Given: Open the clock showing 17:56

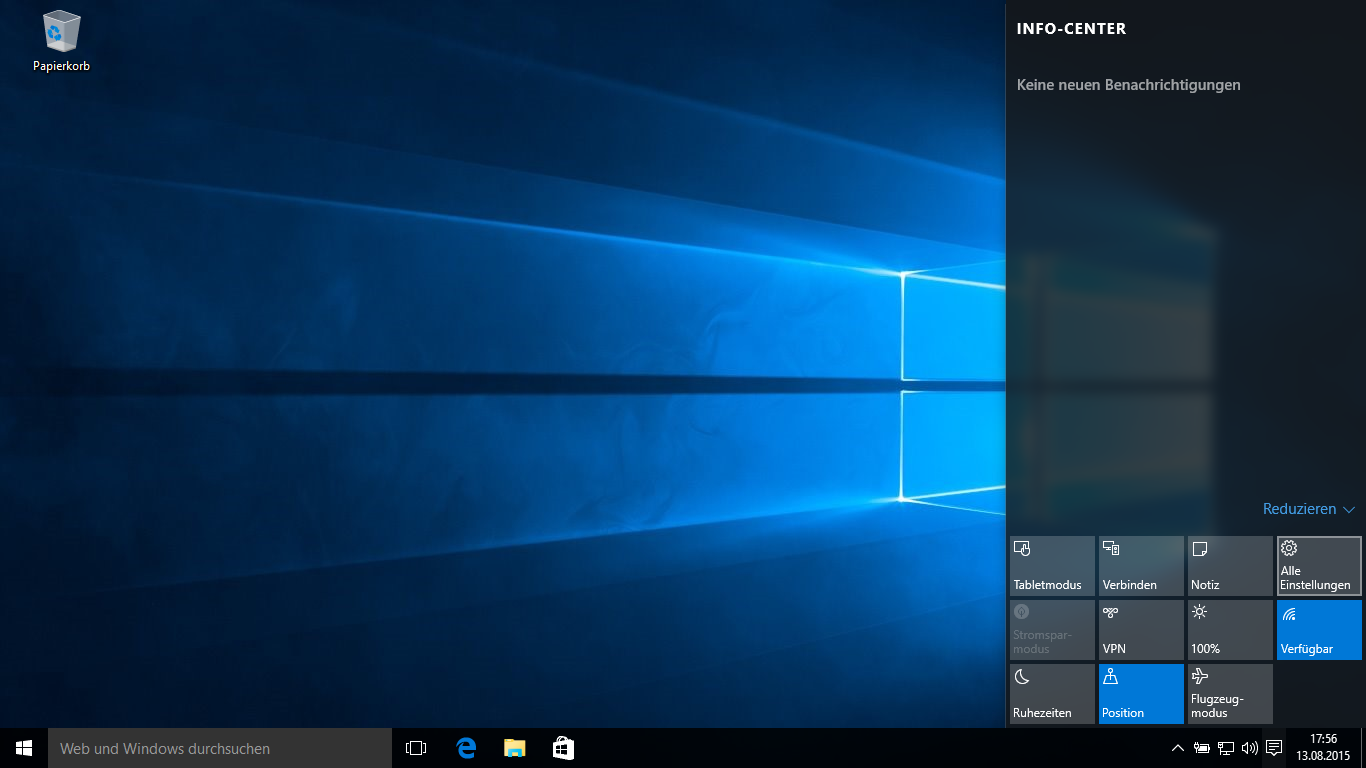Looking at the screenshot, I should pyautogui.click(x=1323, y=747).
